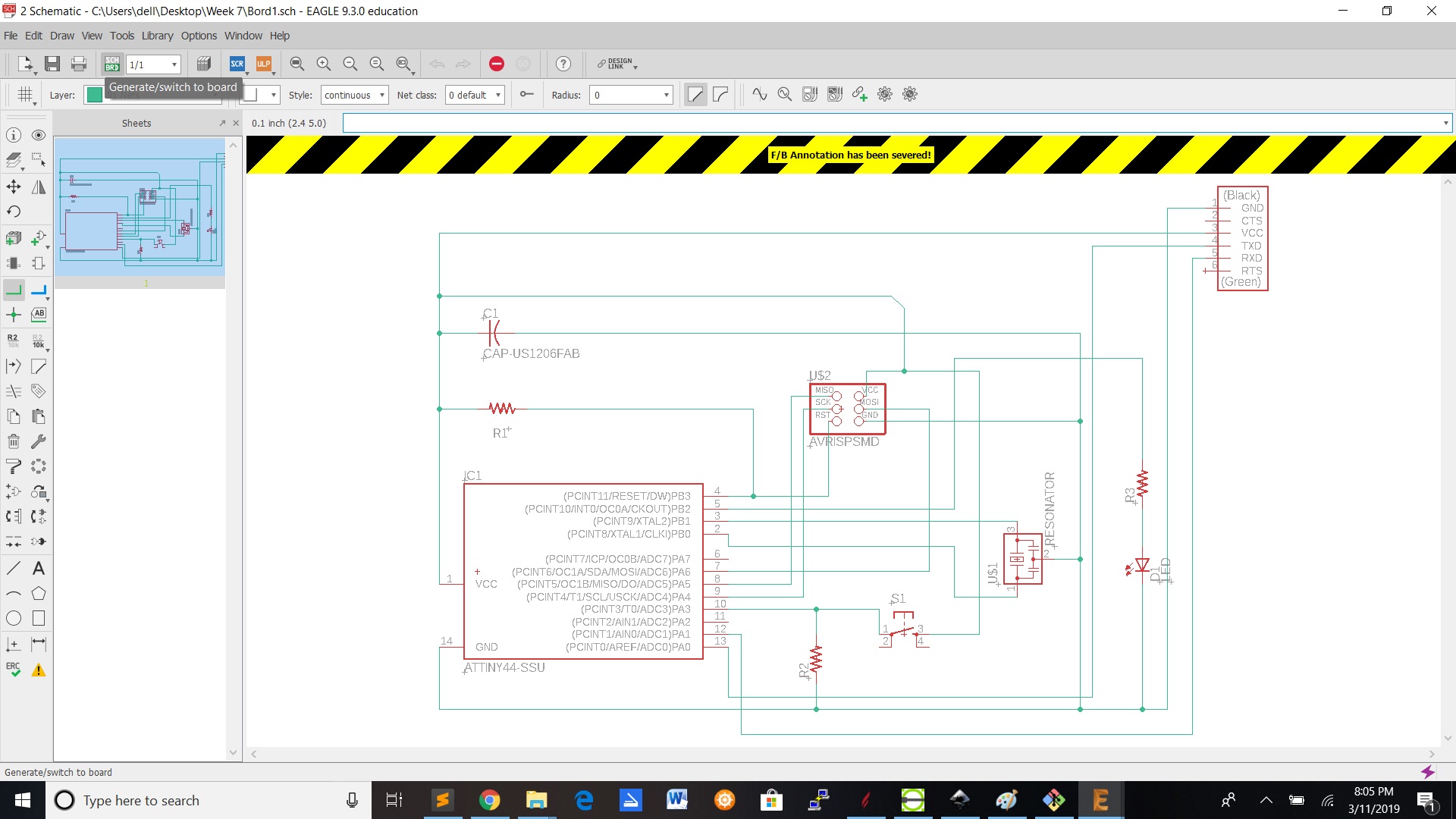Select the Move tool in sidebar
The width and height of the screenshot is (1456, 819).
14,187
